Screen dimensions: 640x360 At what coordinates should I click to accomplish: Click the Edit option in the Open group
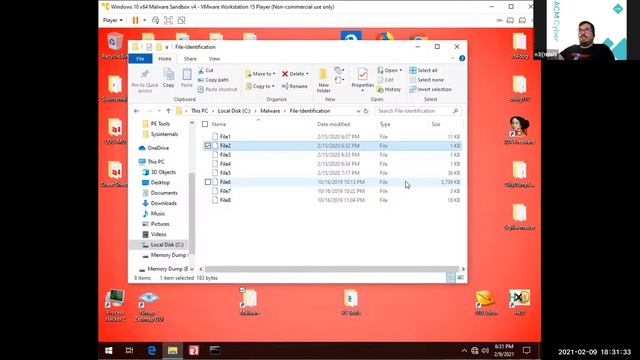point(385,80)
